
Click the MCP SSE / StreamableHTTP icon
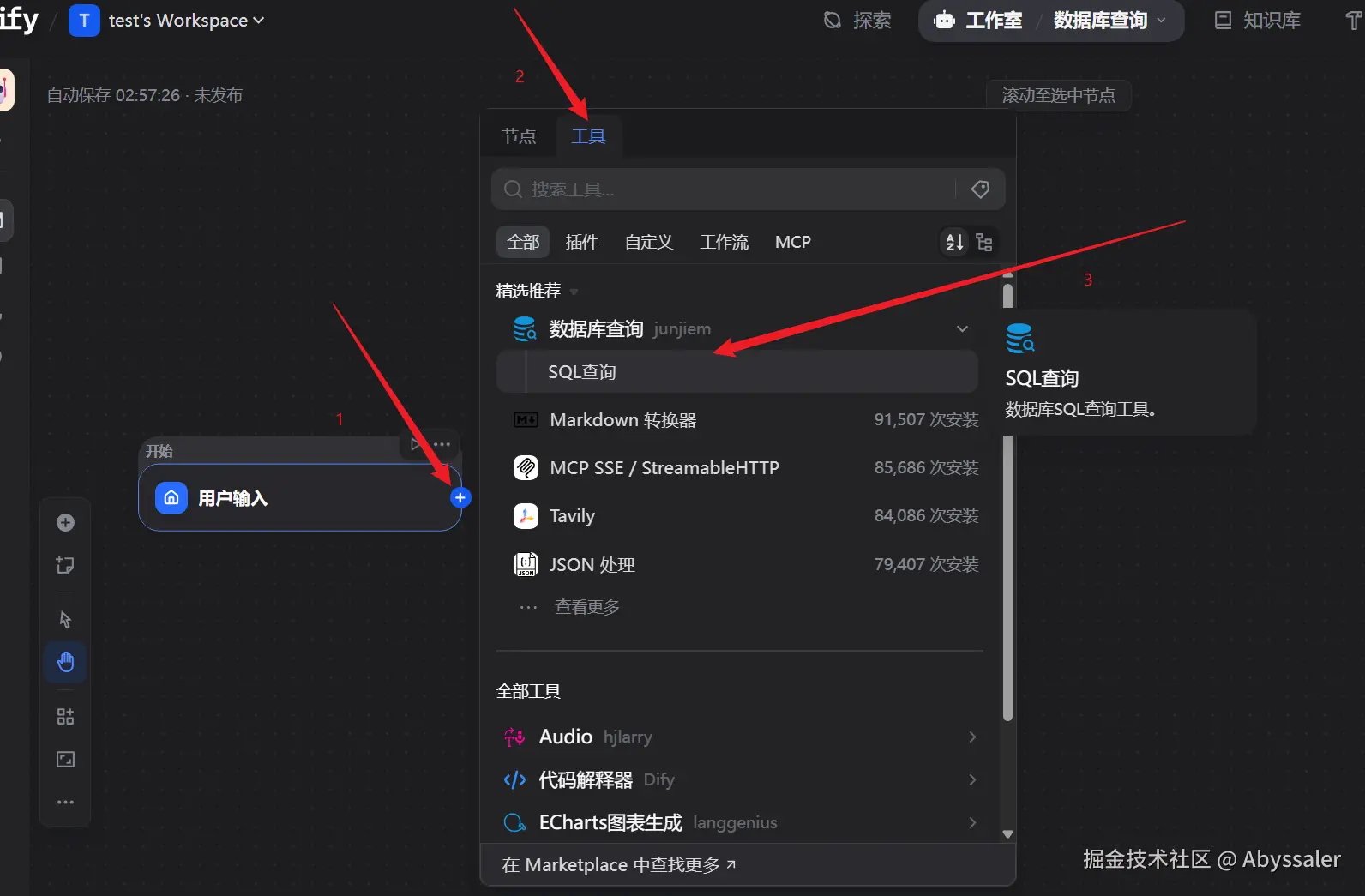pyautogui.click(x=526, y=467)
